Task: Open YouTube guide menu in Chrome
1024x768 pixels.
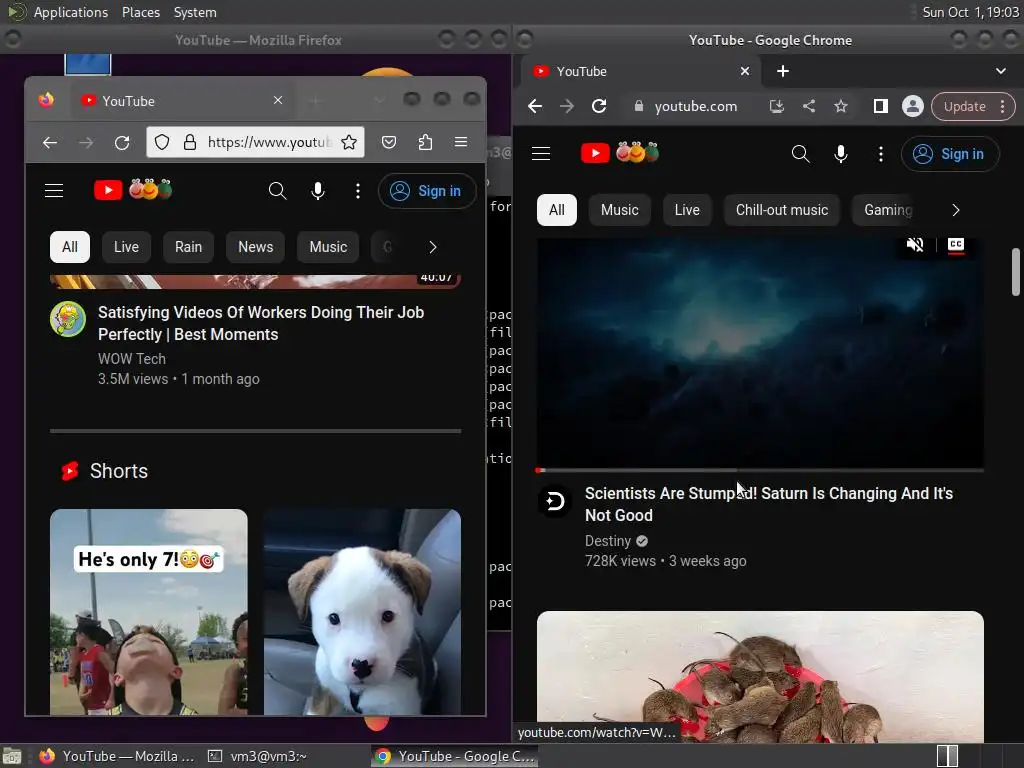Action: coord(541,153)
